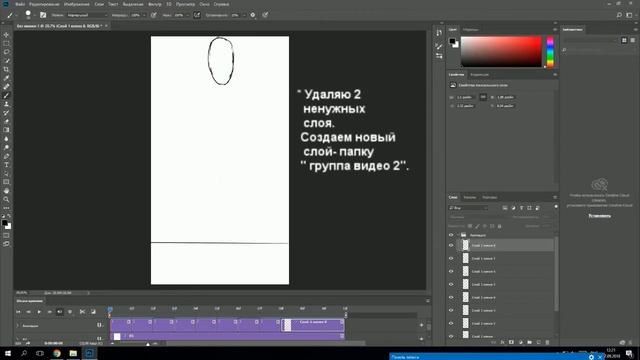Viewport: 640px width, 360px height.
Task: Toggle visibility of Слой 1 копия 6 layer
Action: pos(451,271)
